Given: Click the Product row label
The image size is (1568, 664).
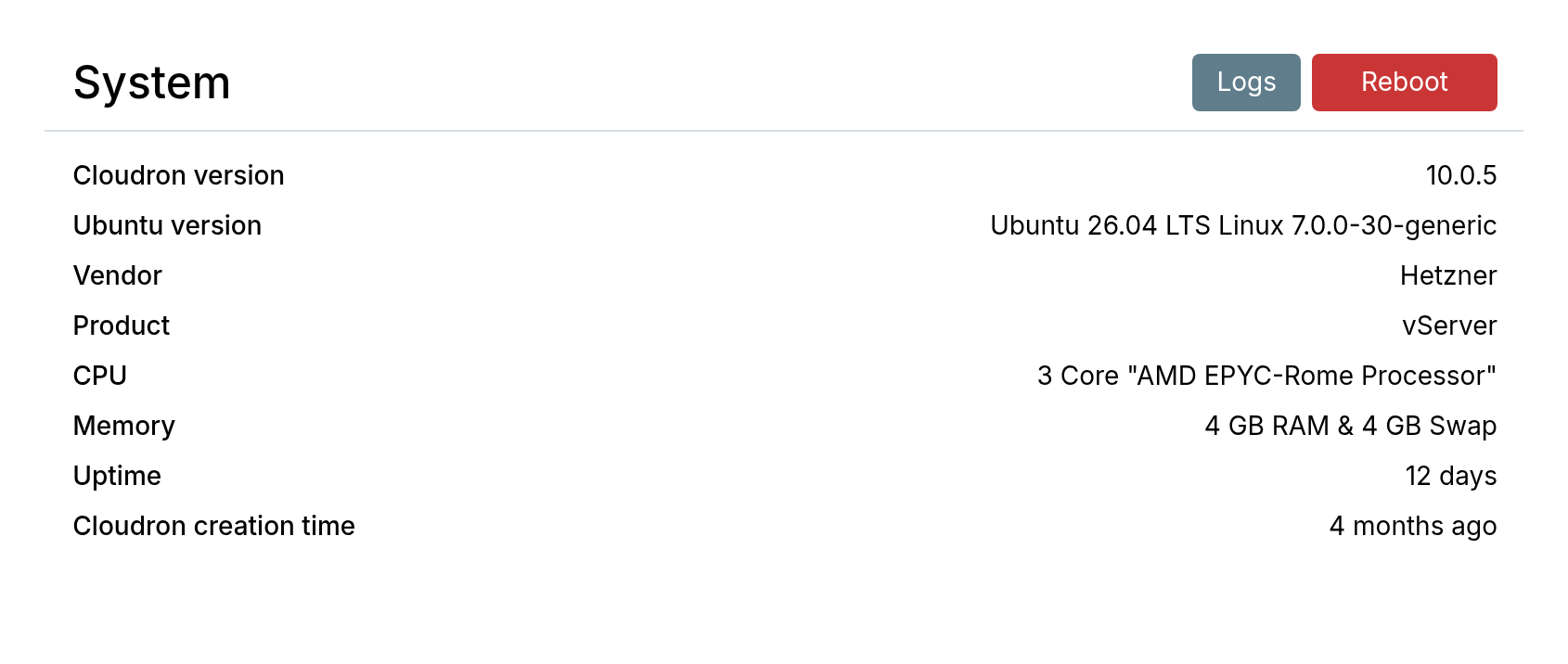Looking at the screenshot, I should pos(122,326).
